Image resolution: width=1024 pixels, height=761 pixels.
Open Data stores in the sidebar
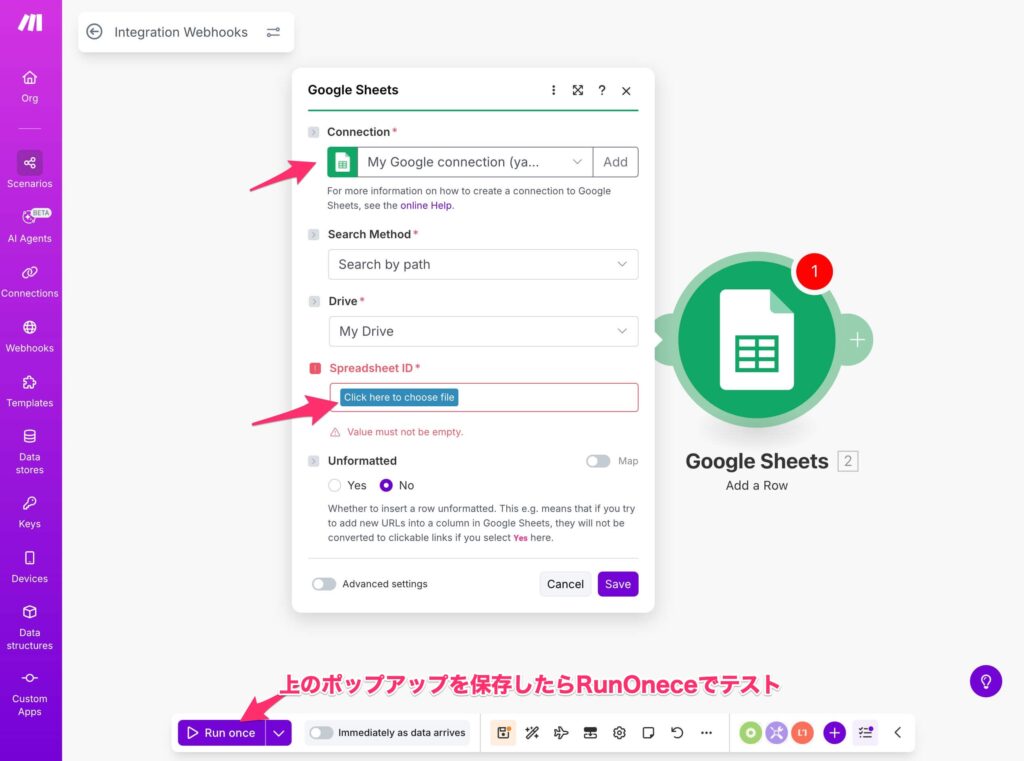click(x=30, y=451)
